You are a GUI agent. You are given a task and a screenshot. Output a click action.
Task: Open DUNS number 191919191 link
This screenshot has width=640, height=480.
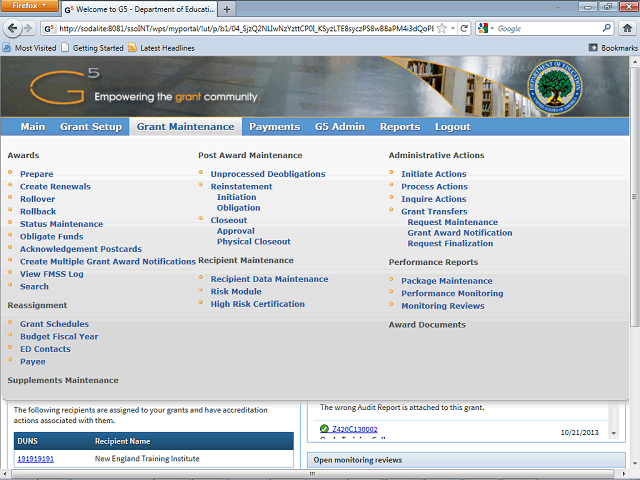pyautogui.click(x=36, y=459)
